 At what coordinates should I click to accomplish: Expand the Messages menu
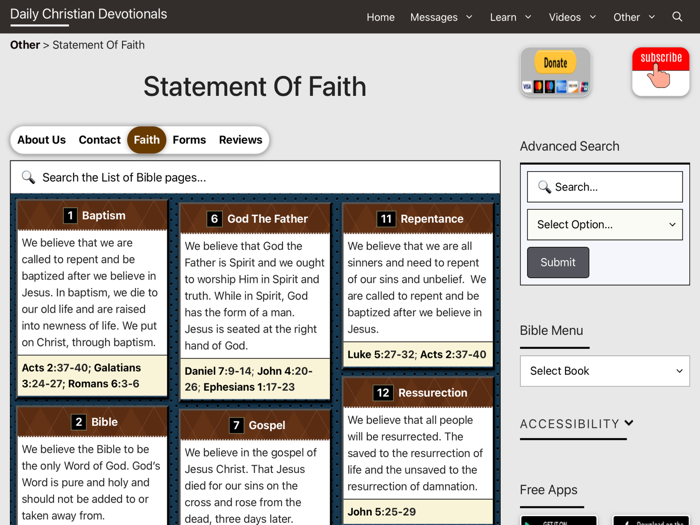click(441, 17)
